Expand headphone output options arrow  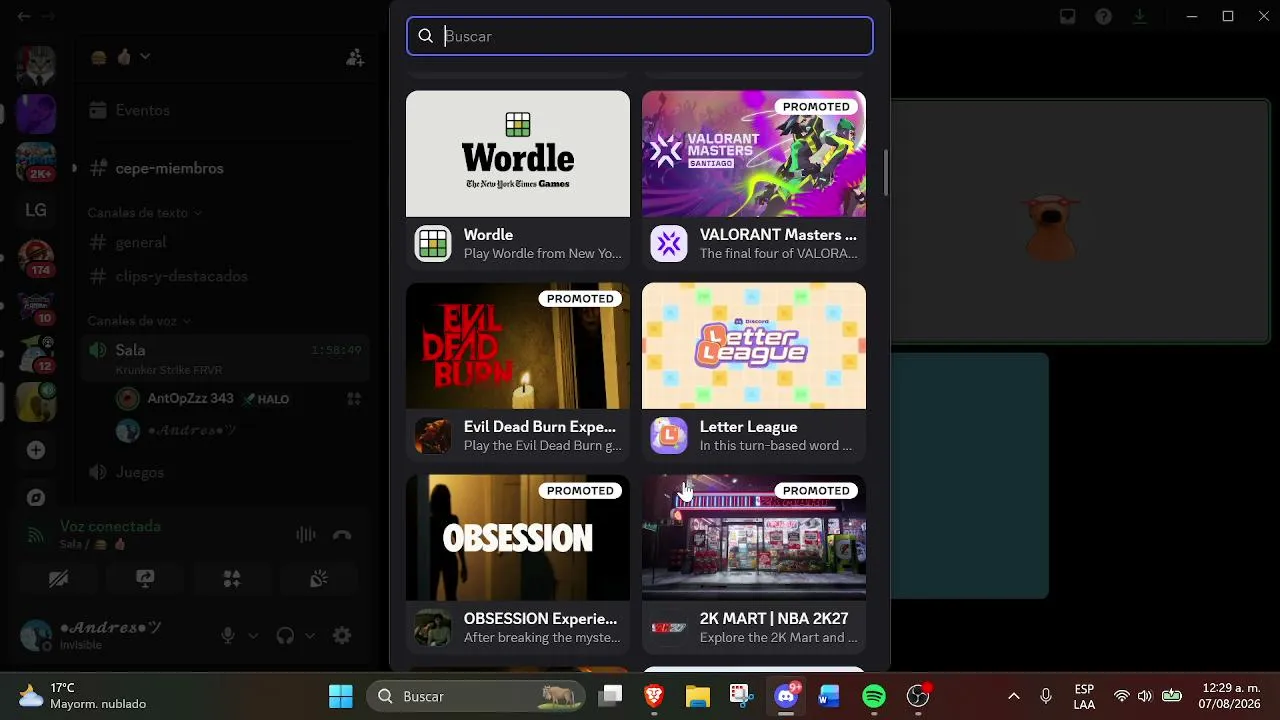coord(310,635)
